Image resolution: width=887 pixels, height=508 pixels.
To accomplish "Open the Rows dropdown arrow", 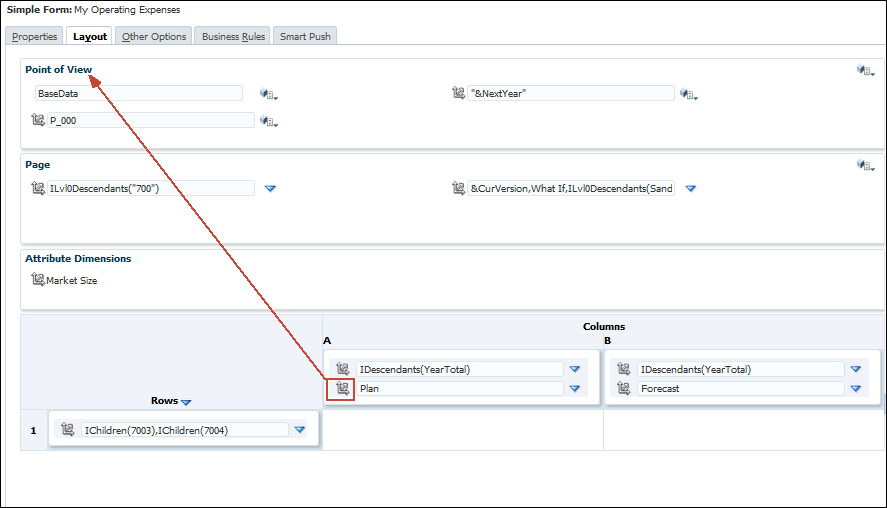I will pyautogui.click(x=186, y=402).
